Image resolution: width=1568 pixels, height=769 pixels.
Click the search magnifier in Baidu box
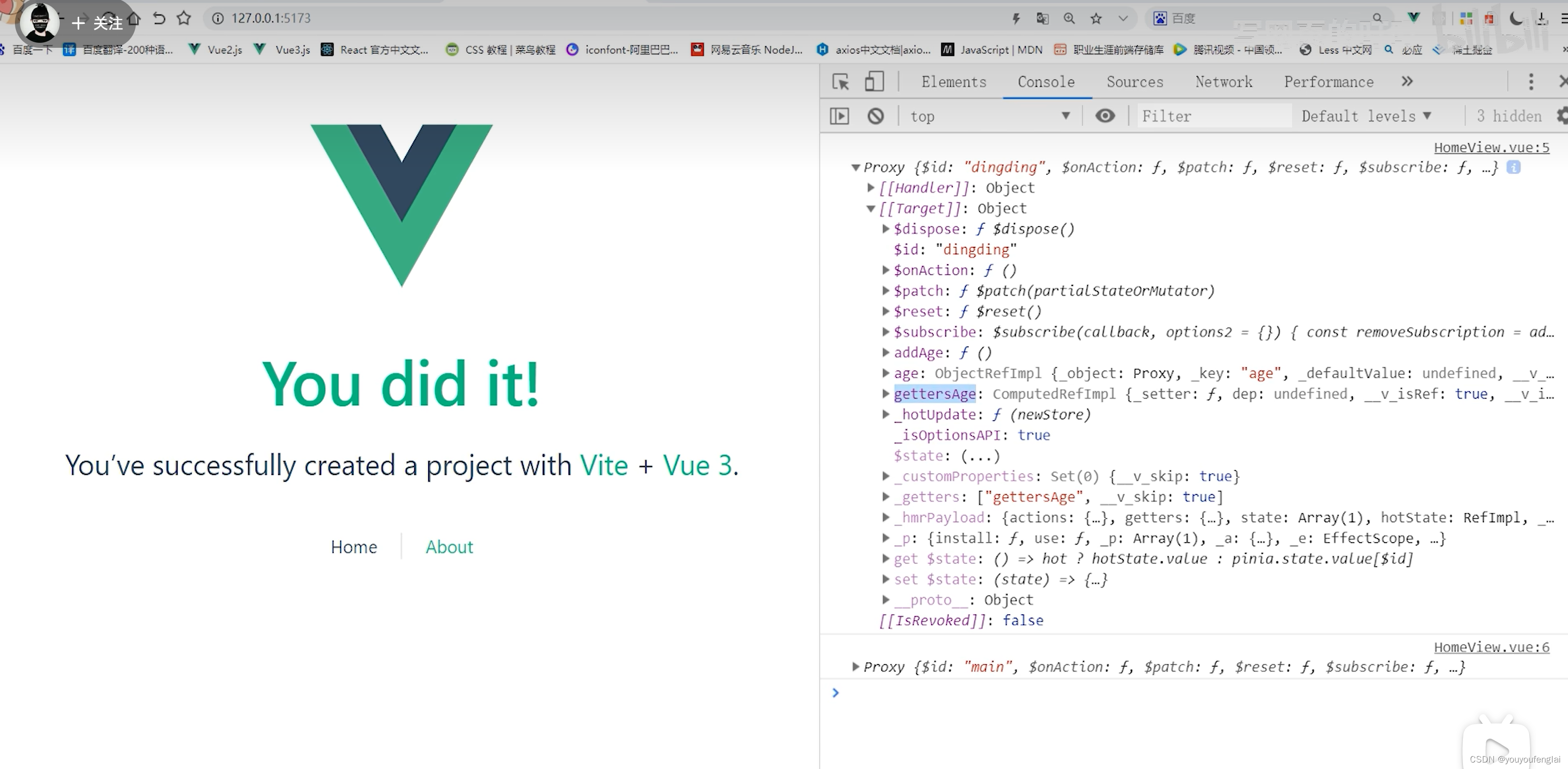1377,18
